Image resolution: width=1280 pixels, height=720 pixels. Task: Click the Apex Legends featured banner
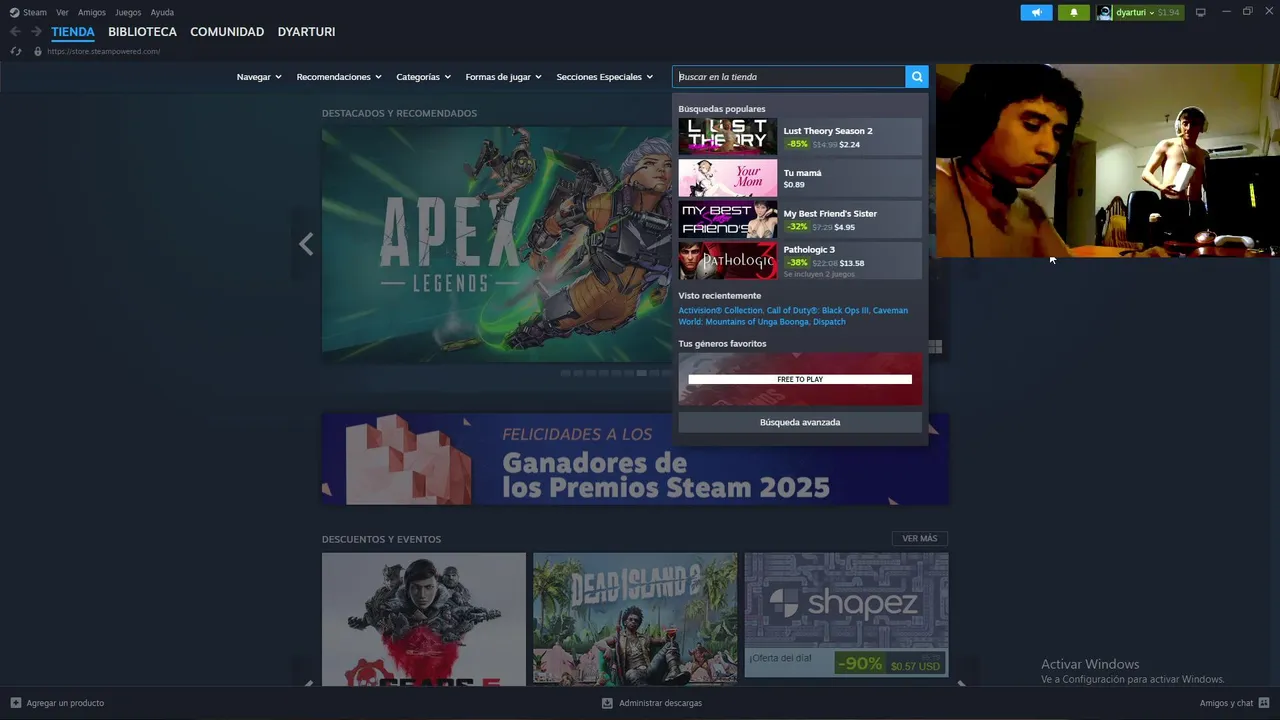pyautogui.click(x=497, y=244)
